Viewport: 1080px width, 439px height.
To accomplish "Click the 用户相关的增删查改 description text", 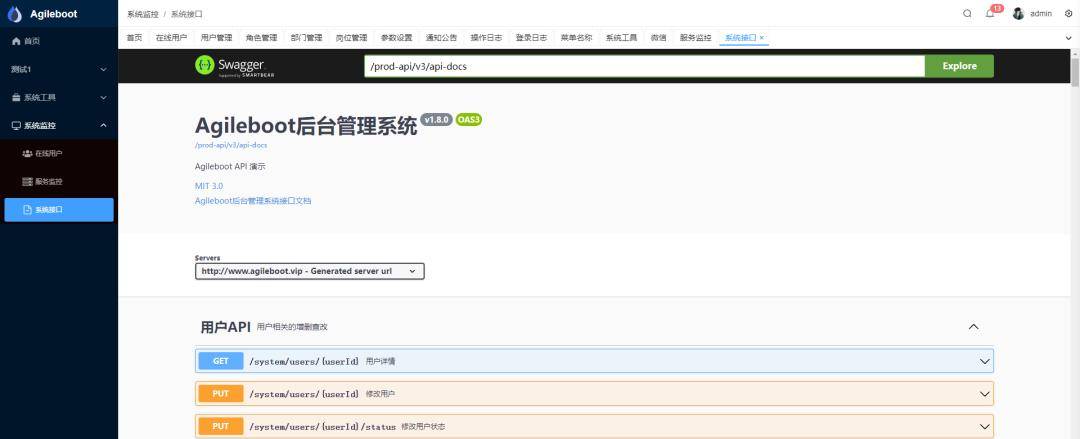I will click(x=292, y=327).
